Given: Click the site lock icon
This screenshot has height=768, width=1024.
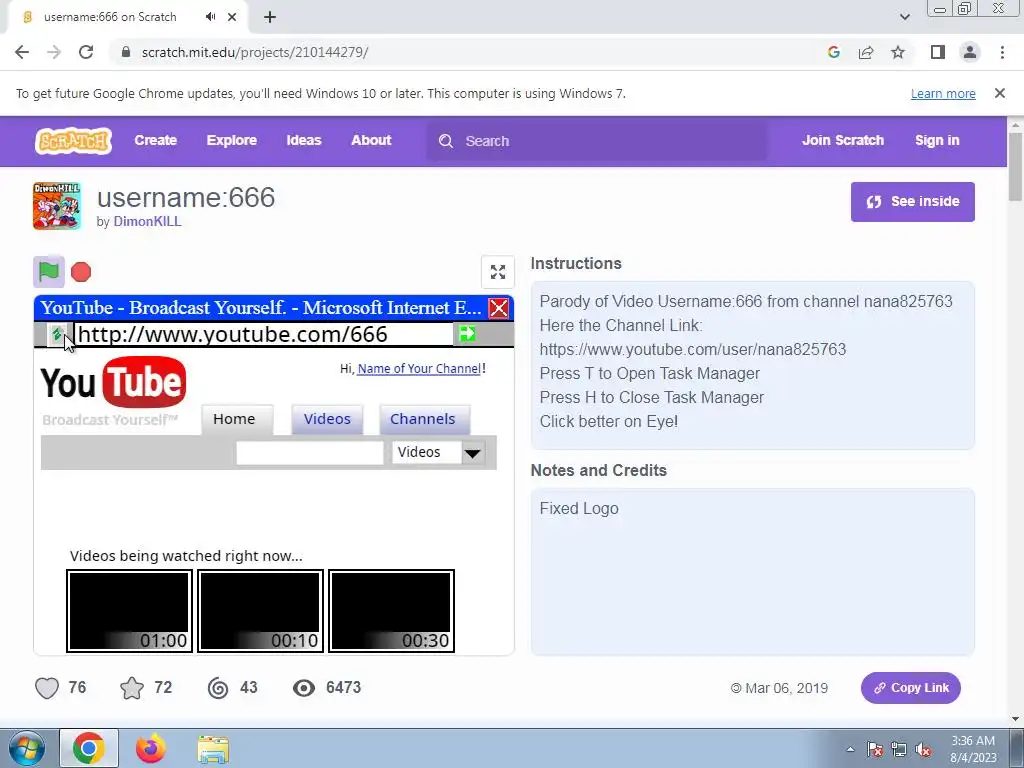Looking at the screenshot, I should tap(126, 52).
